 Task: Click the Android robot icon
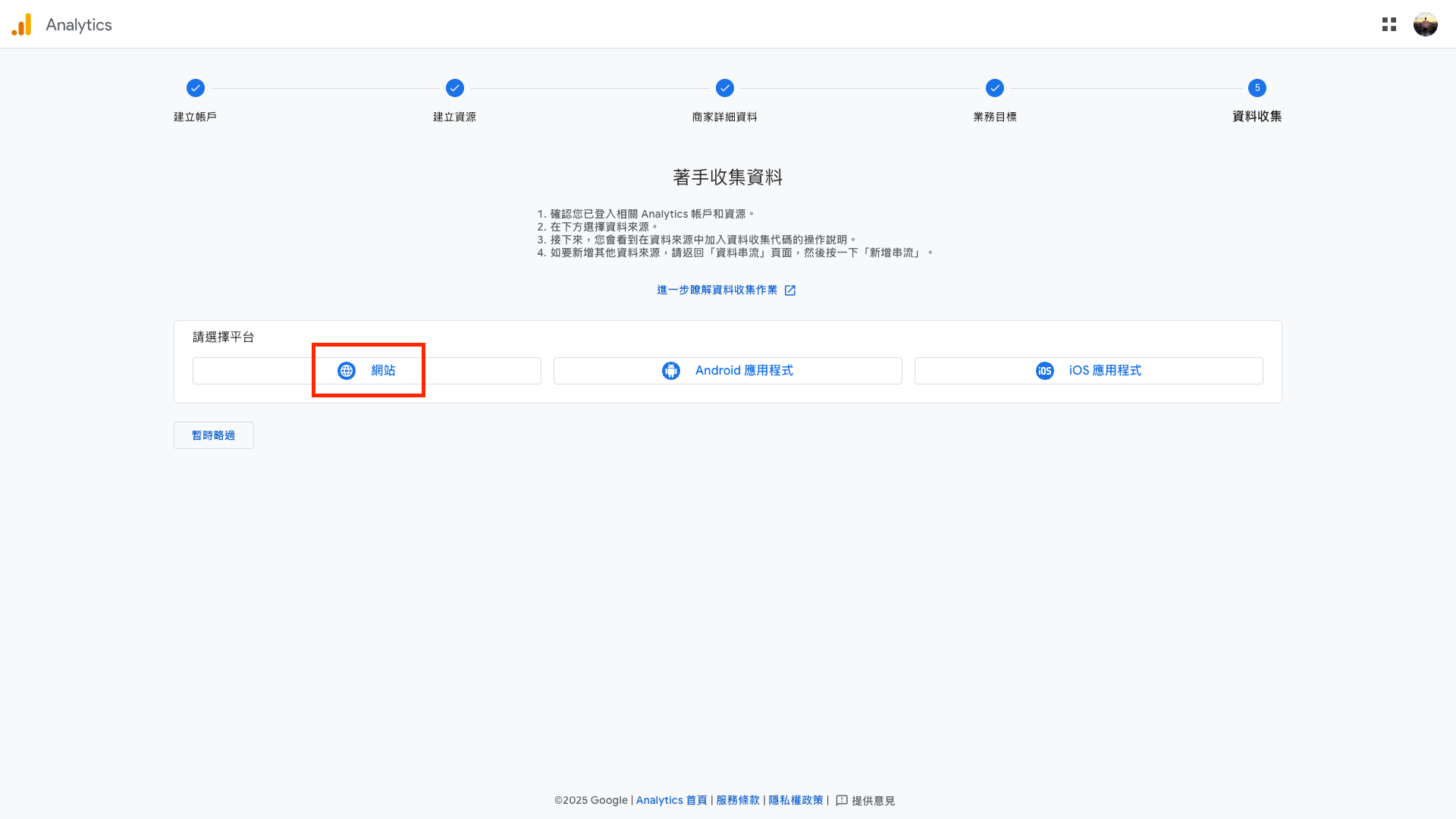(670, 371)
